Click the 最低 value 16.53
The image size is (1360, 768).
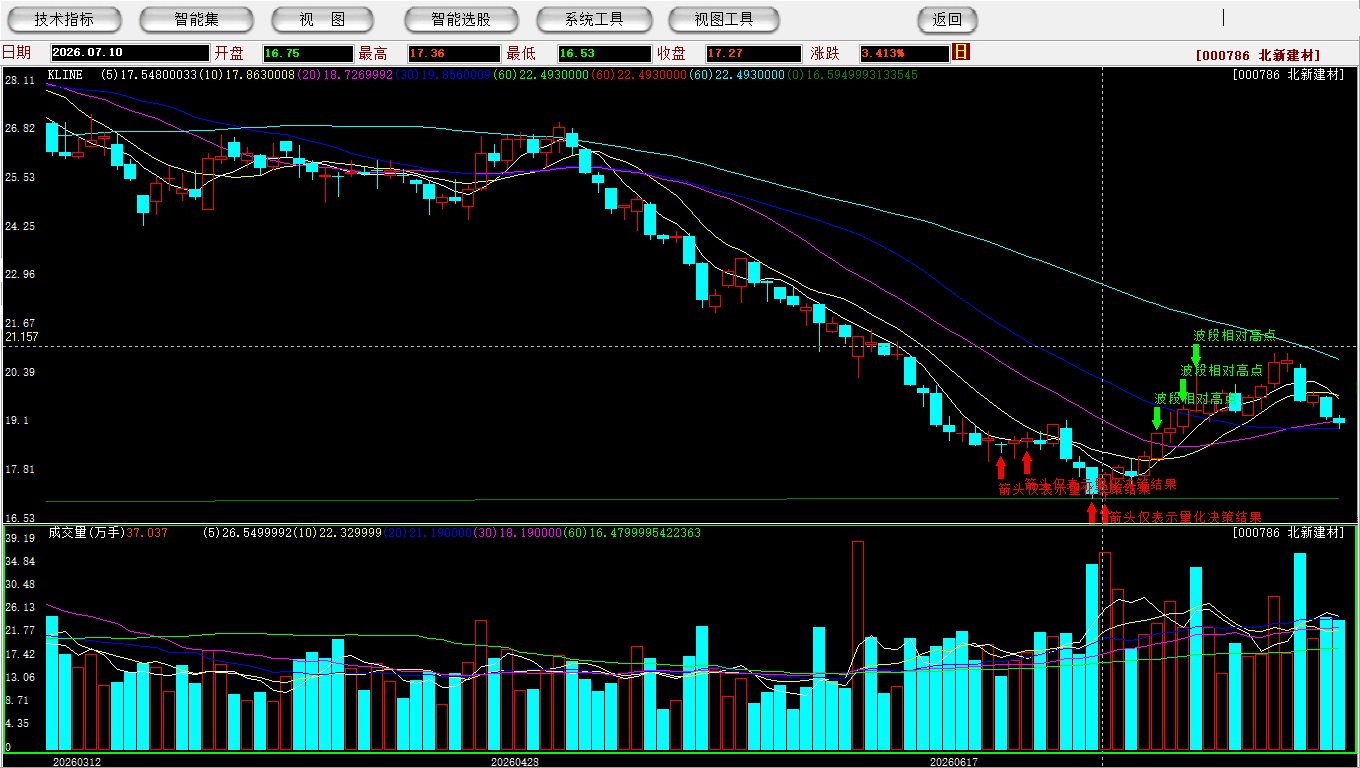[603, 53]
